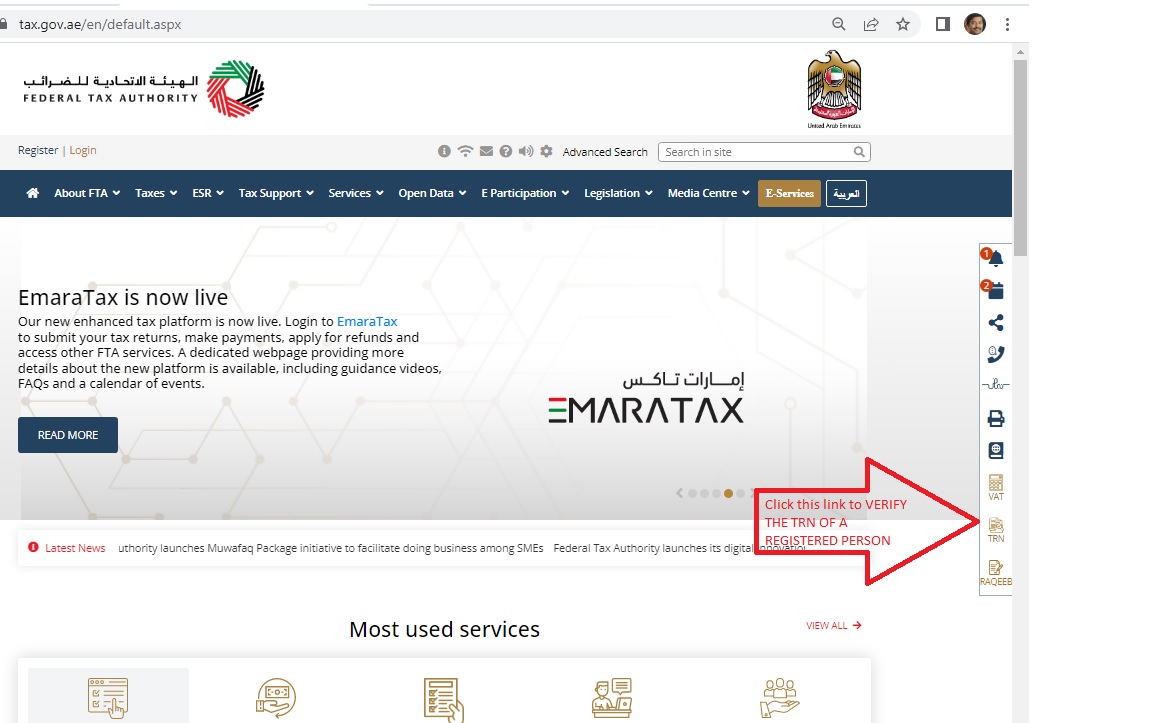
Task: Click the UAE emblem logo
Action: pos(834,89)
